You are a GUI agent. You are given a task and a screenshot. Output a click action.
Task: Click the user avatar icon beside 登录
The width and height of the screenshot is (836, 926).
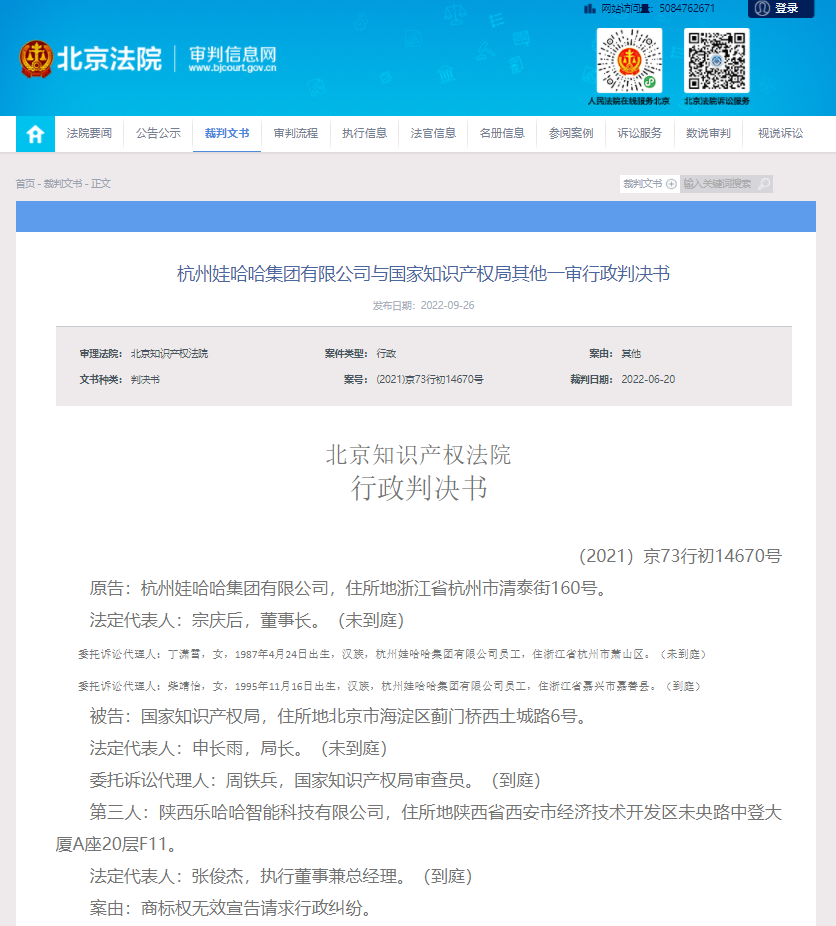762,8
